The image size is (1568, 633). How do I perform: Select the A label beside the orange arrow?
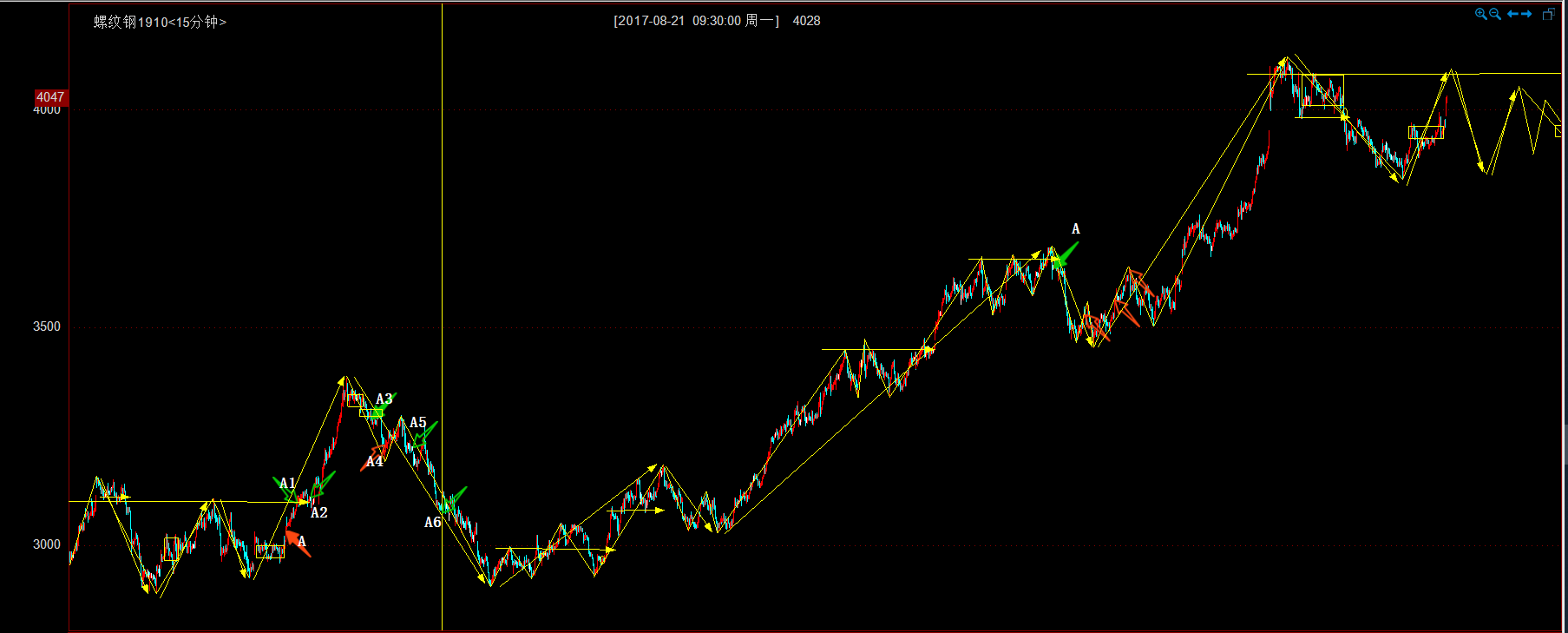(302, 542)
